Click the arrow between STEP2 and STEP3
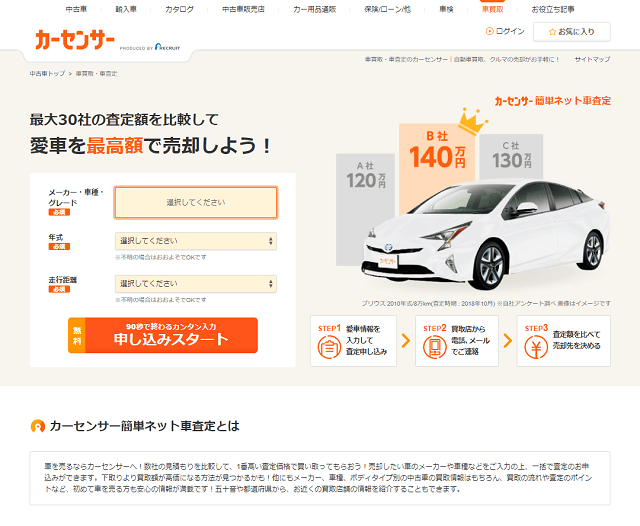 (x=507, y=340)
